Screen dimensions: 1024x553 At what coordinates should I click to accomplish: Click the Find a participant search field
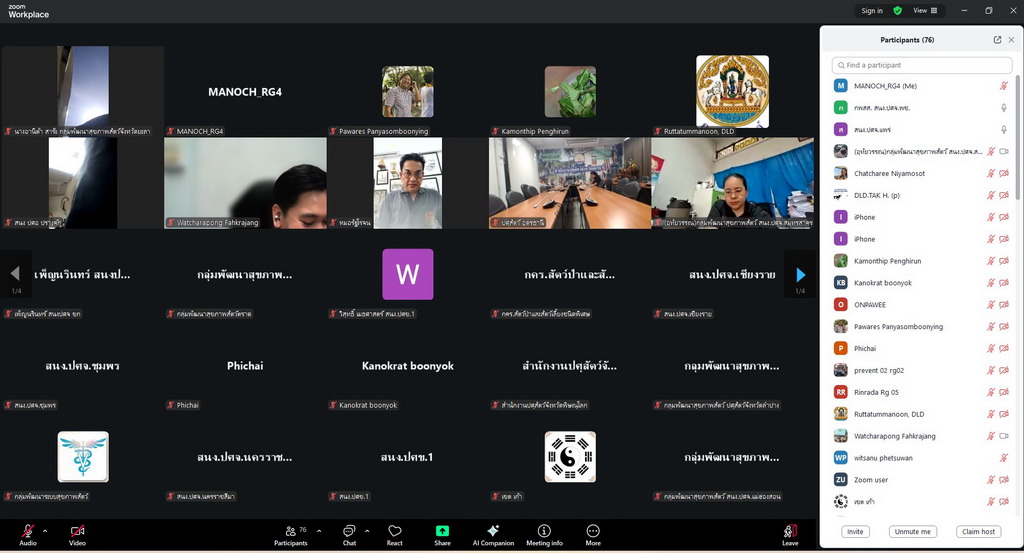pyautogui.click(x=921, y=65)
